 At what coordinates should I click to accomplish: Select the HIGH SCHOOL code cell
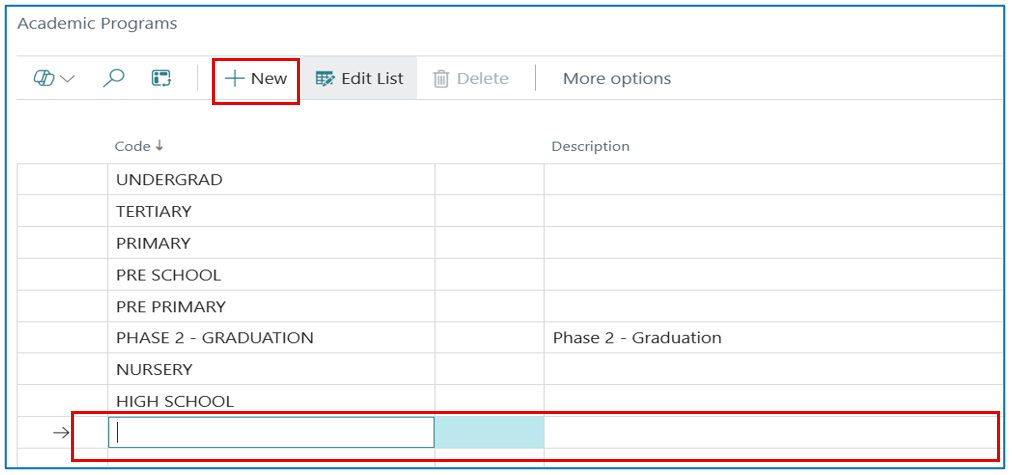click(272, 401)
